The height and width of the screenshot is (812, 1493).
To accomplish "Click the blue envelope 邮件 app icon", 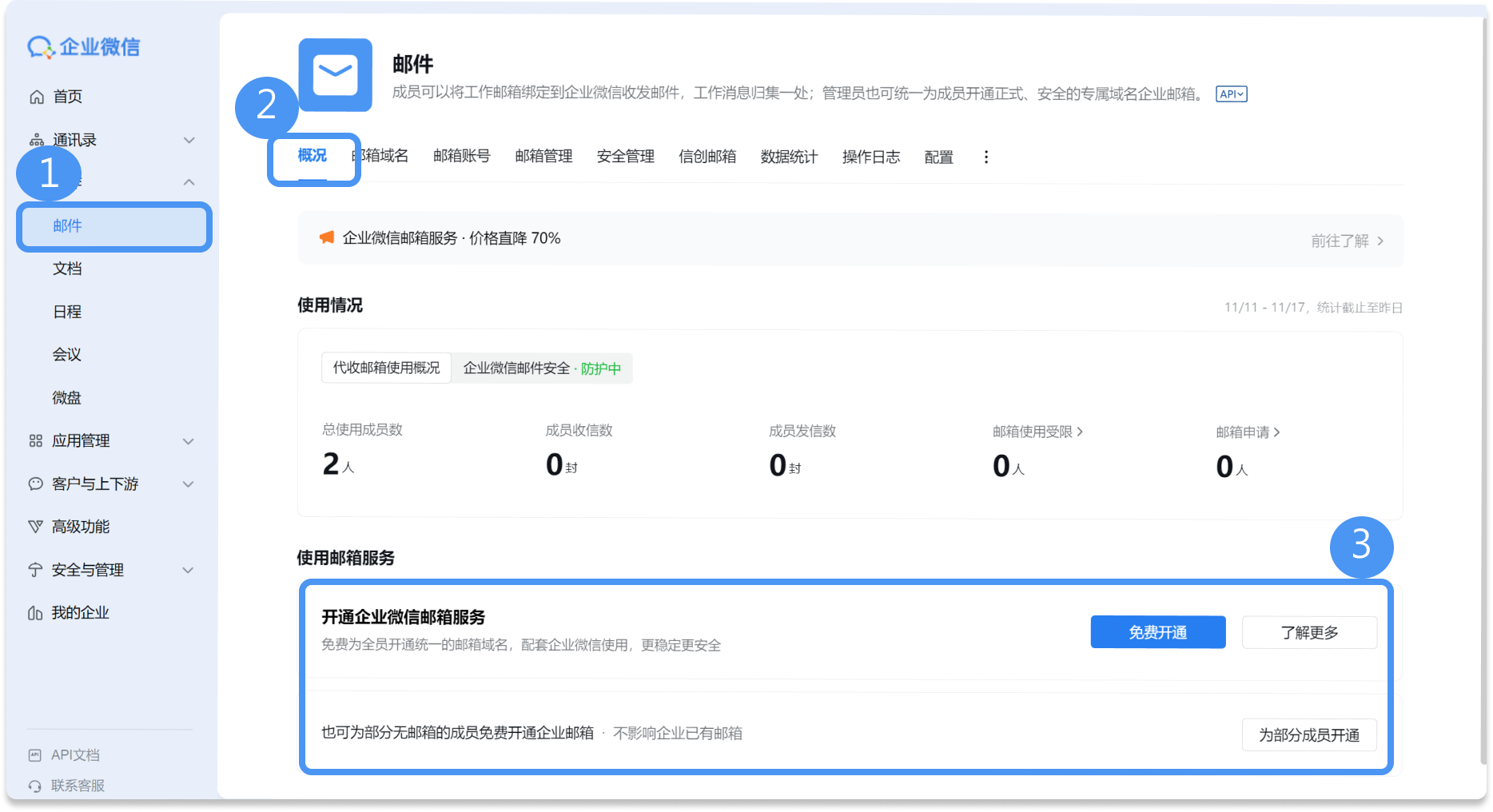I will tap(335, 75).
